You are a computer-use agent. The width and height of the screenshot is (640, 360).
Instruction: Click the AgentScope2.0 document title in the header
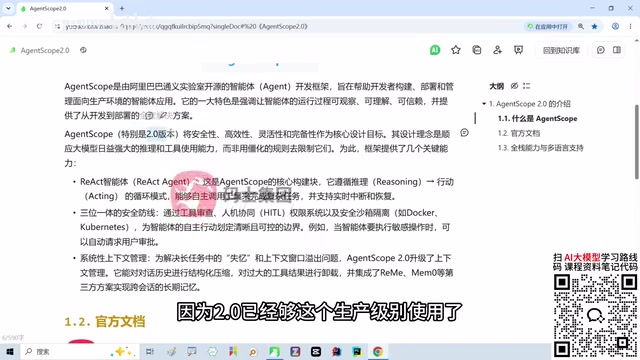pyautogui.click(x=45, y=50)
